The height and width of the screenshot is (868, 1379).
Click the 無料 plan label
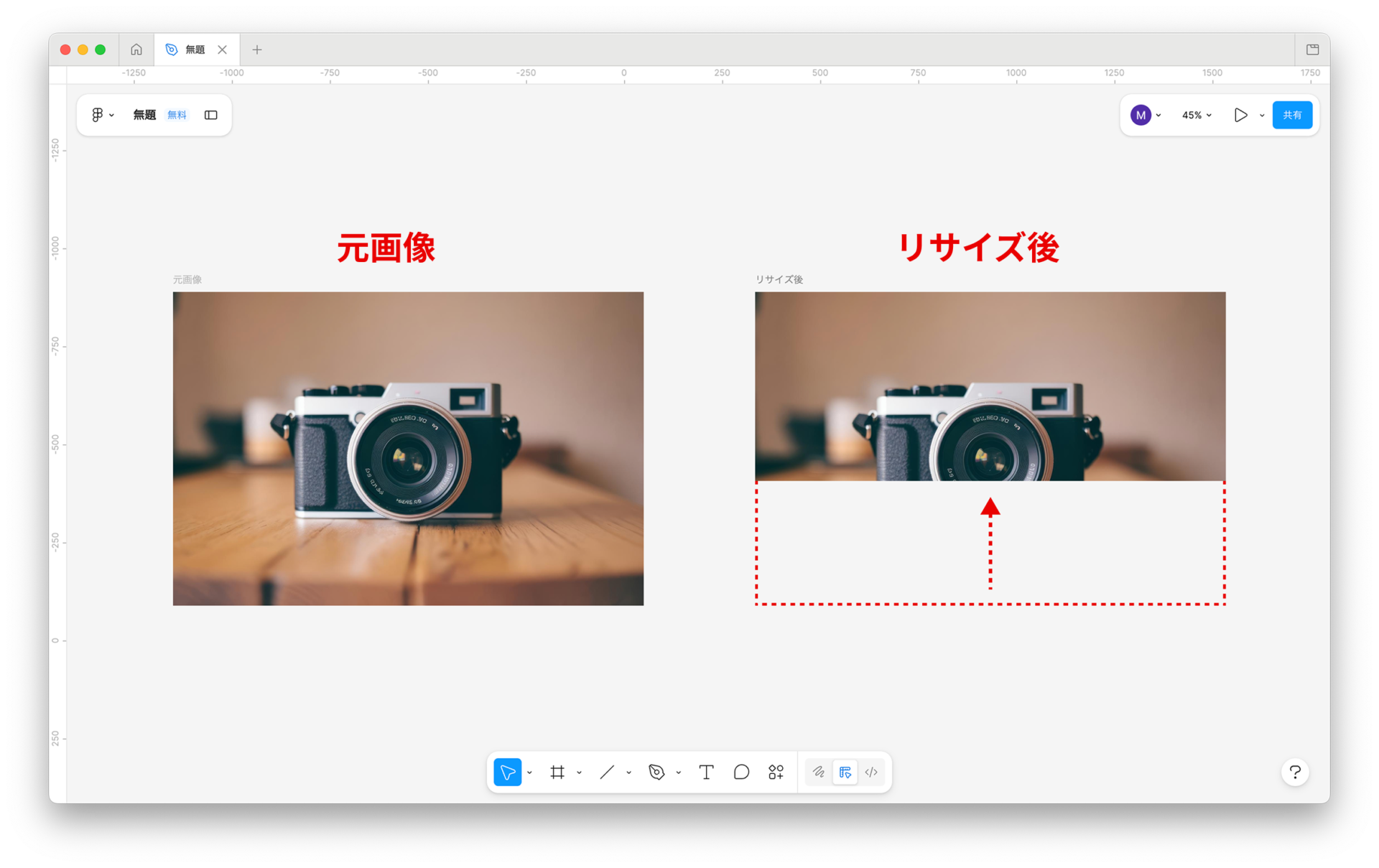(x=177, y=115)
